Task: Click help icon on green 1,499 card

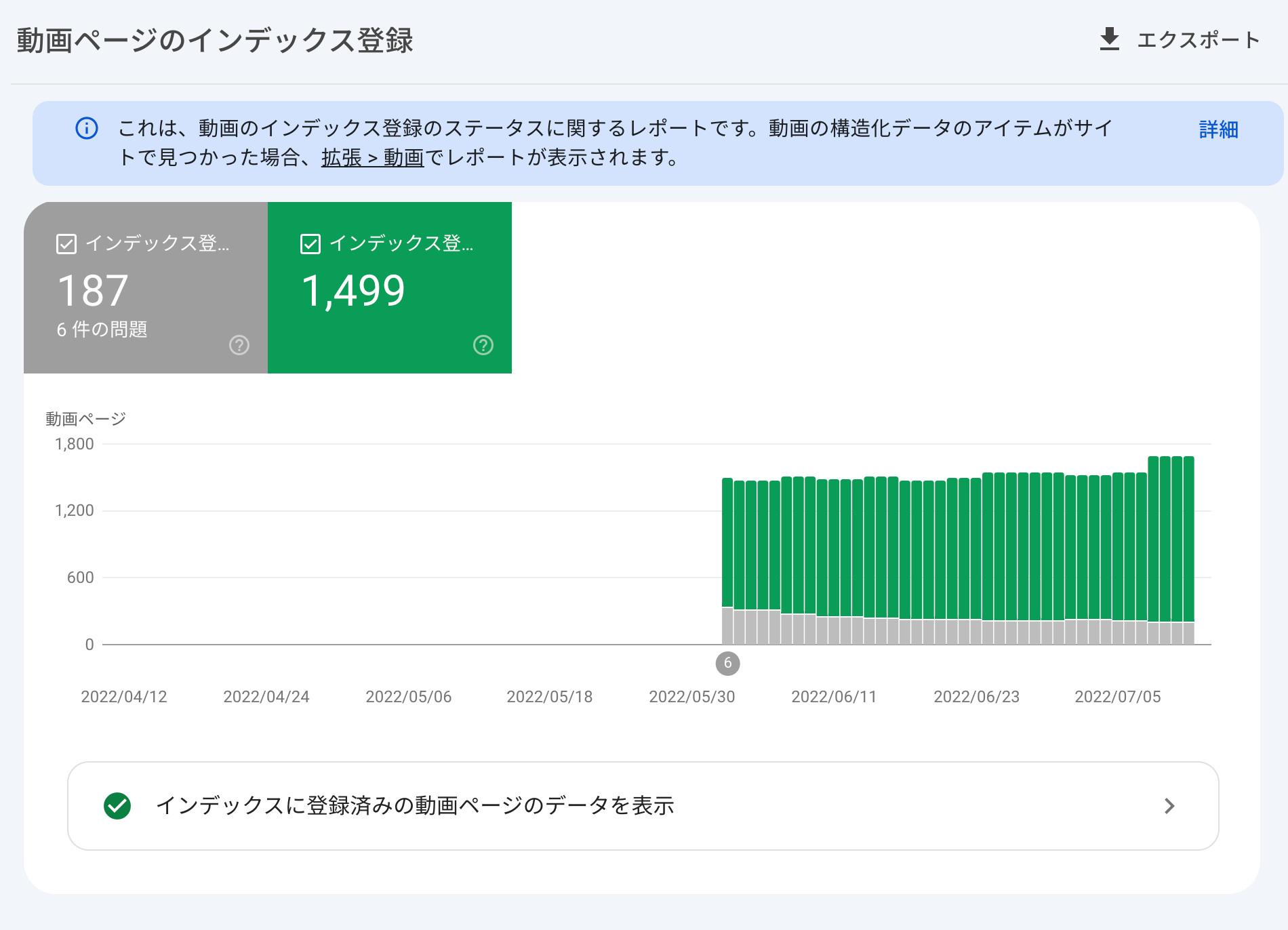Action: [483, 345]
